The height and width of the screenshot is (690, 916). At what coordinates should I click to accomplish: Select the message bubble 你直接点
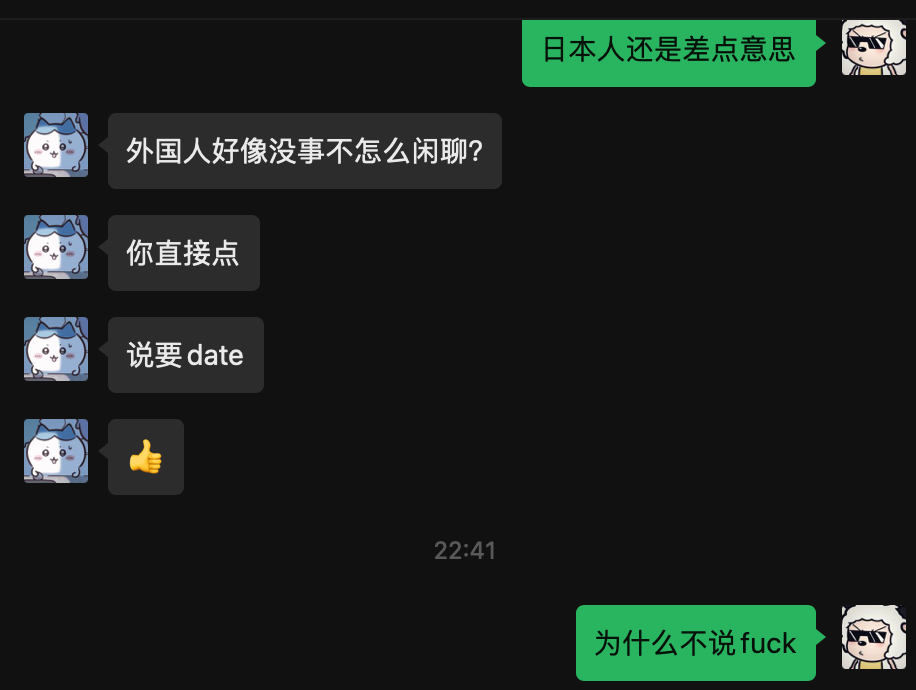(x=184, y=253)
